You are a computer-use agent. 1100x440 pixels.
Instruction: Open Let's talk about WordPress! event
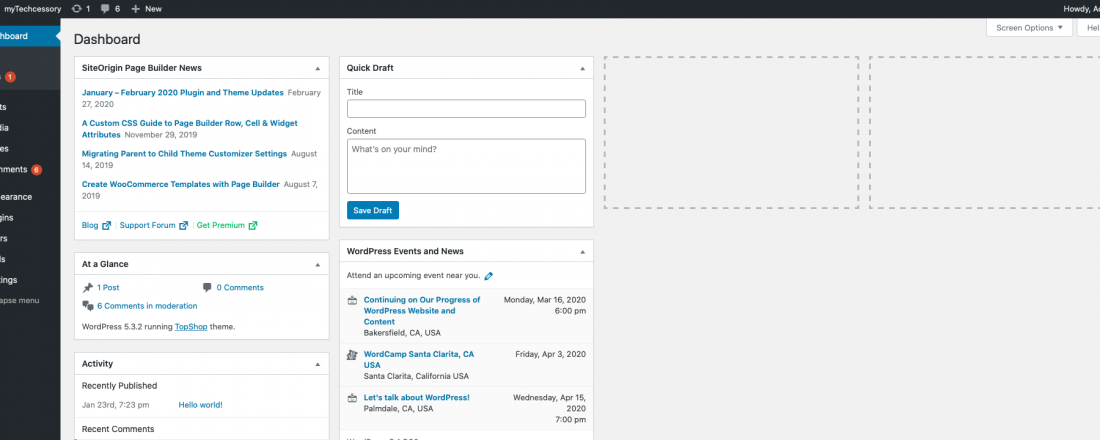click(x=417, y=398)
